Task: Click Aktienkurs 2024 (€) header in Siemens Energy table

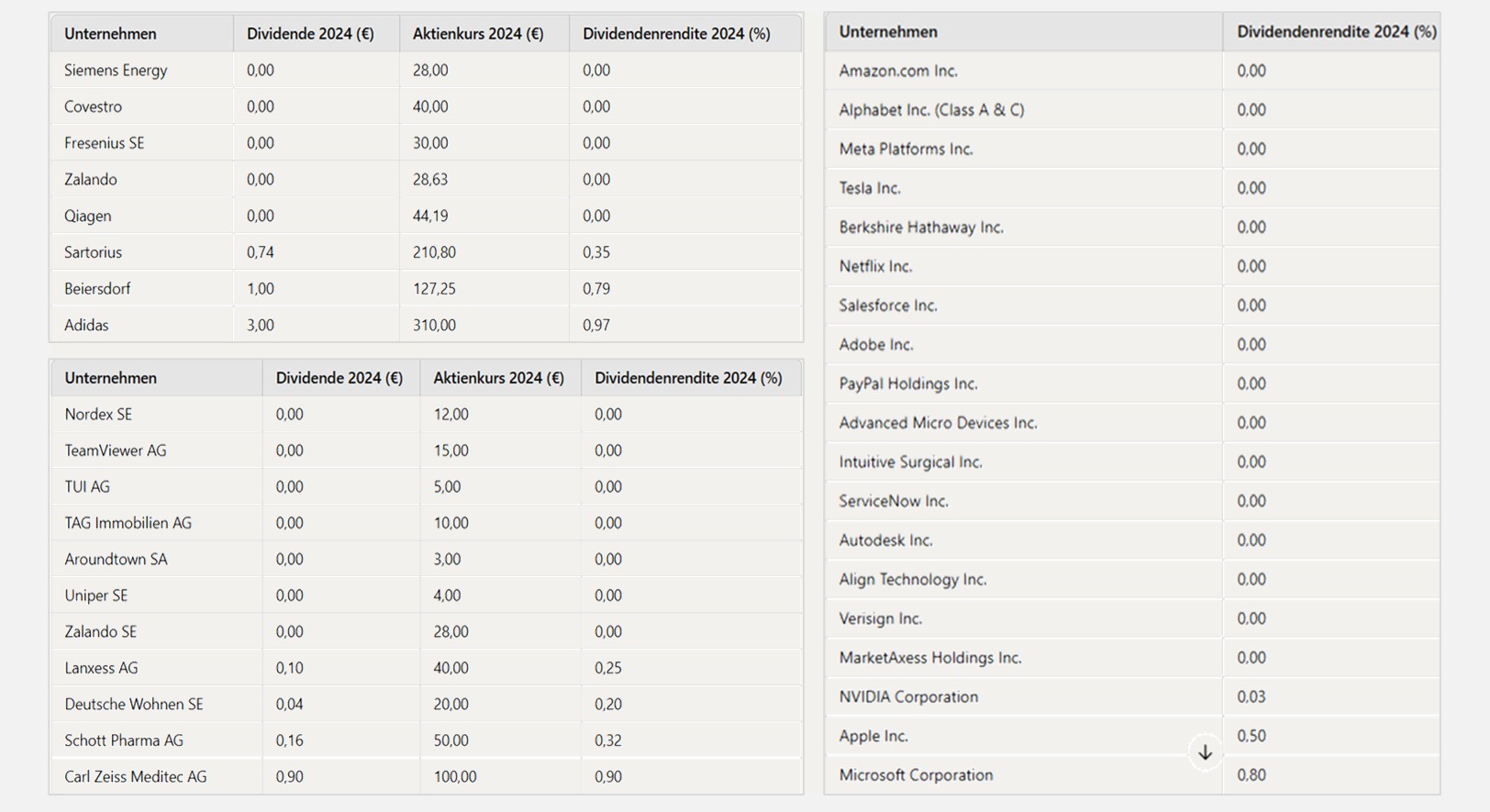Action: [478, 34]
